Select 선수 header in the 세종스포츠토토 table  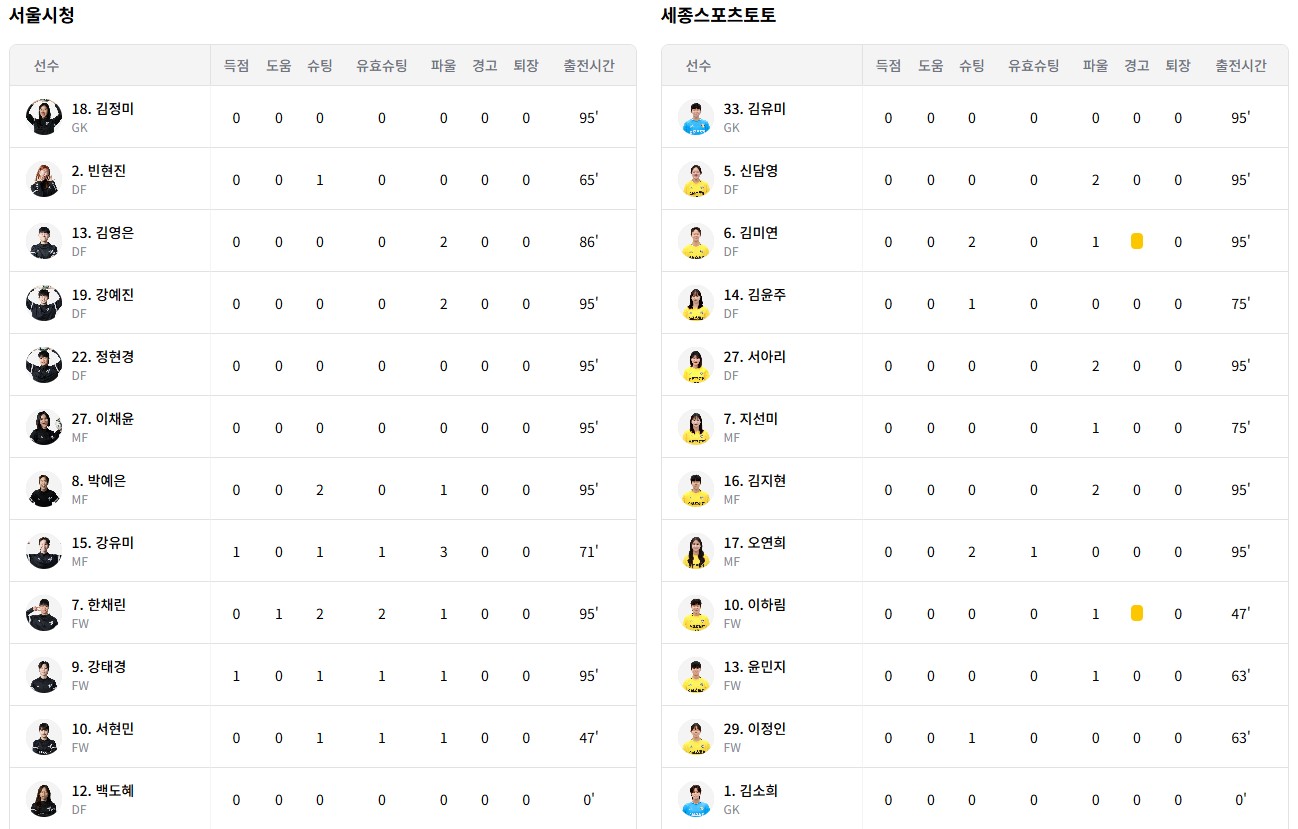point(699,66)
